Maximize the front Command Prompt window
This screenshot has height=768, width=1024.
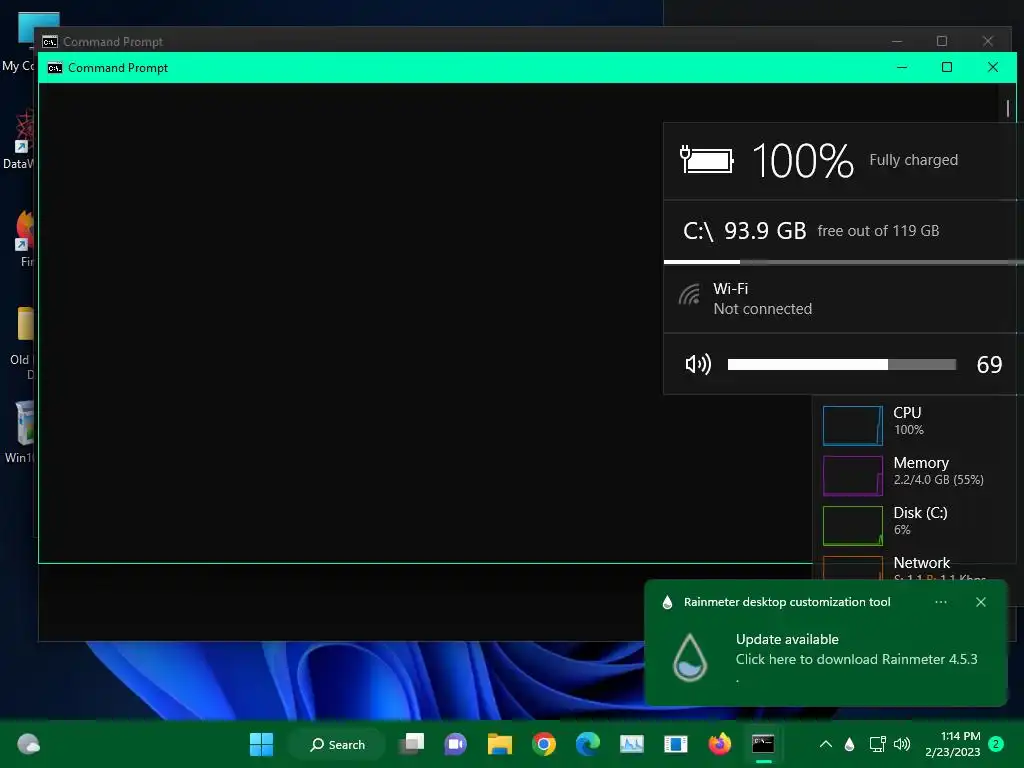[x=946, y=67]
